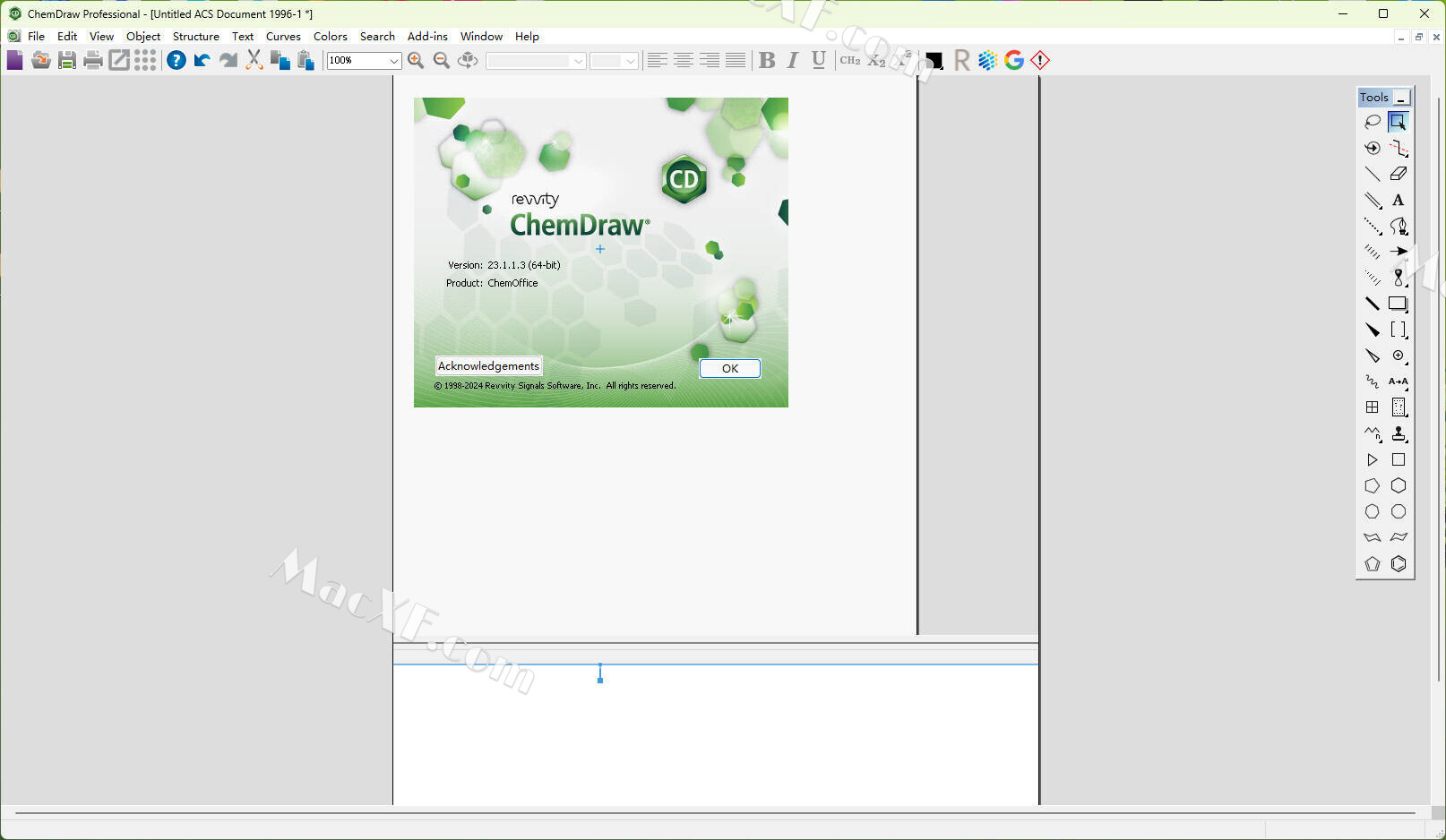The image size is (1446, 840).
Task: Toggle Underline text formatting
Action: coord(818,60)
